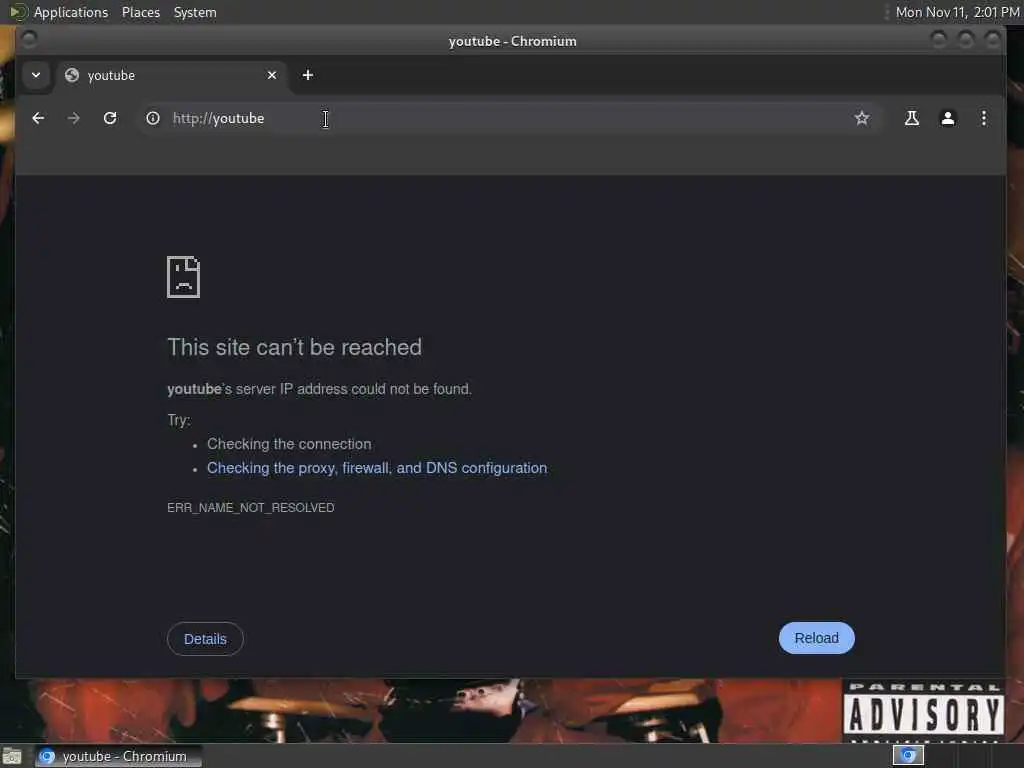Expand the tab search dropdown
The height and width of the screenshot is (768, 1024).
point(36,75)
